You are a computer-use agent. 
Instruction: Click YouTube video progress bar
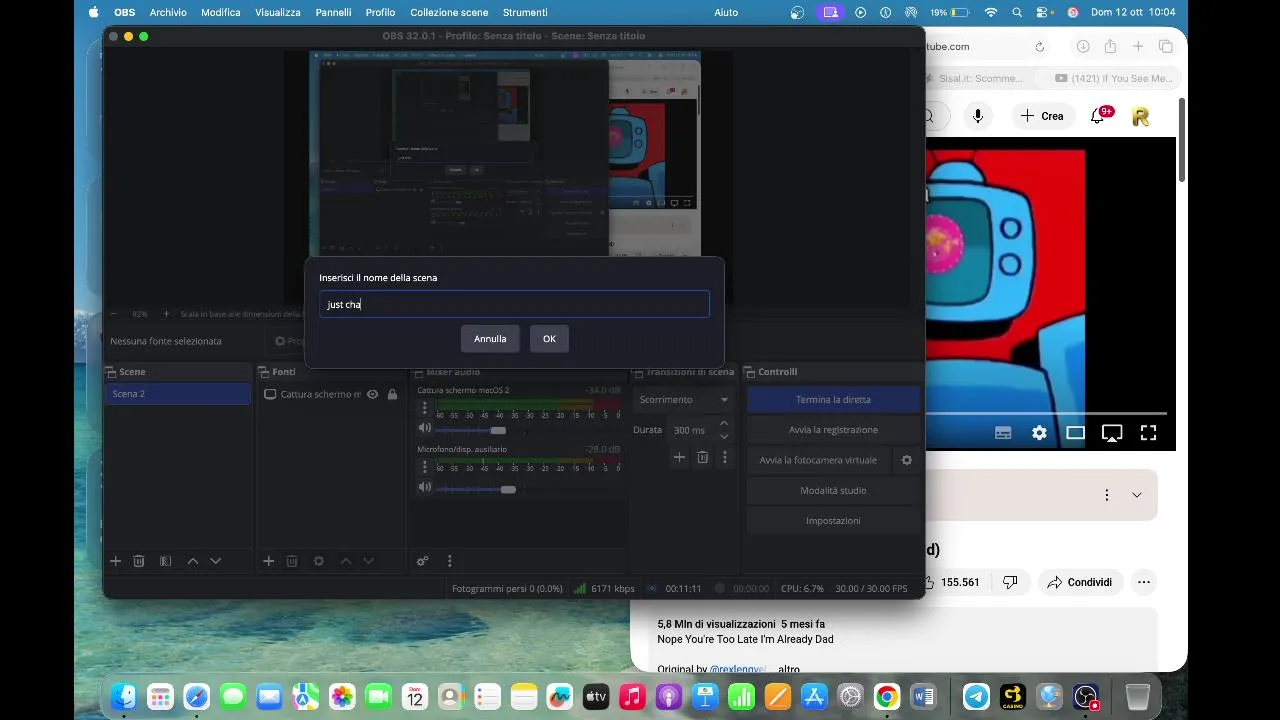click(x=1046, y=412)
